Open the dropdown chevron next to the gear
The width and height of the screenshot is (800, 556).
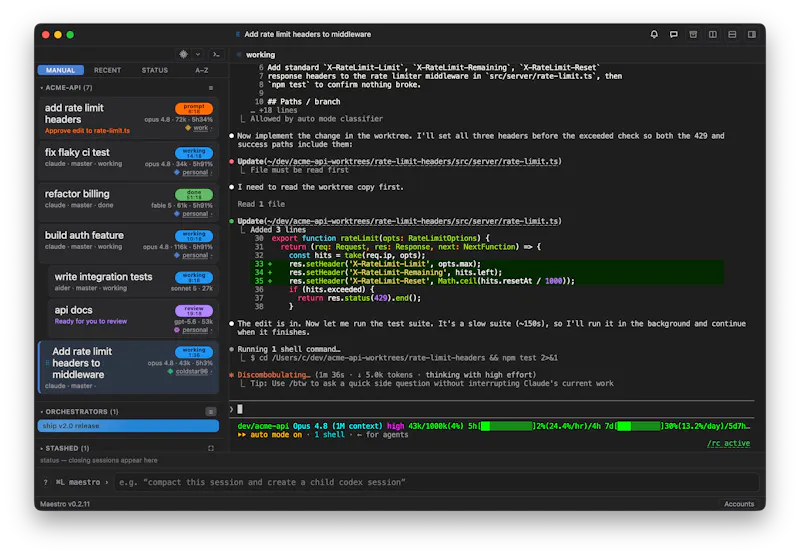[198, 54]
